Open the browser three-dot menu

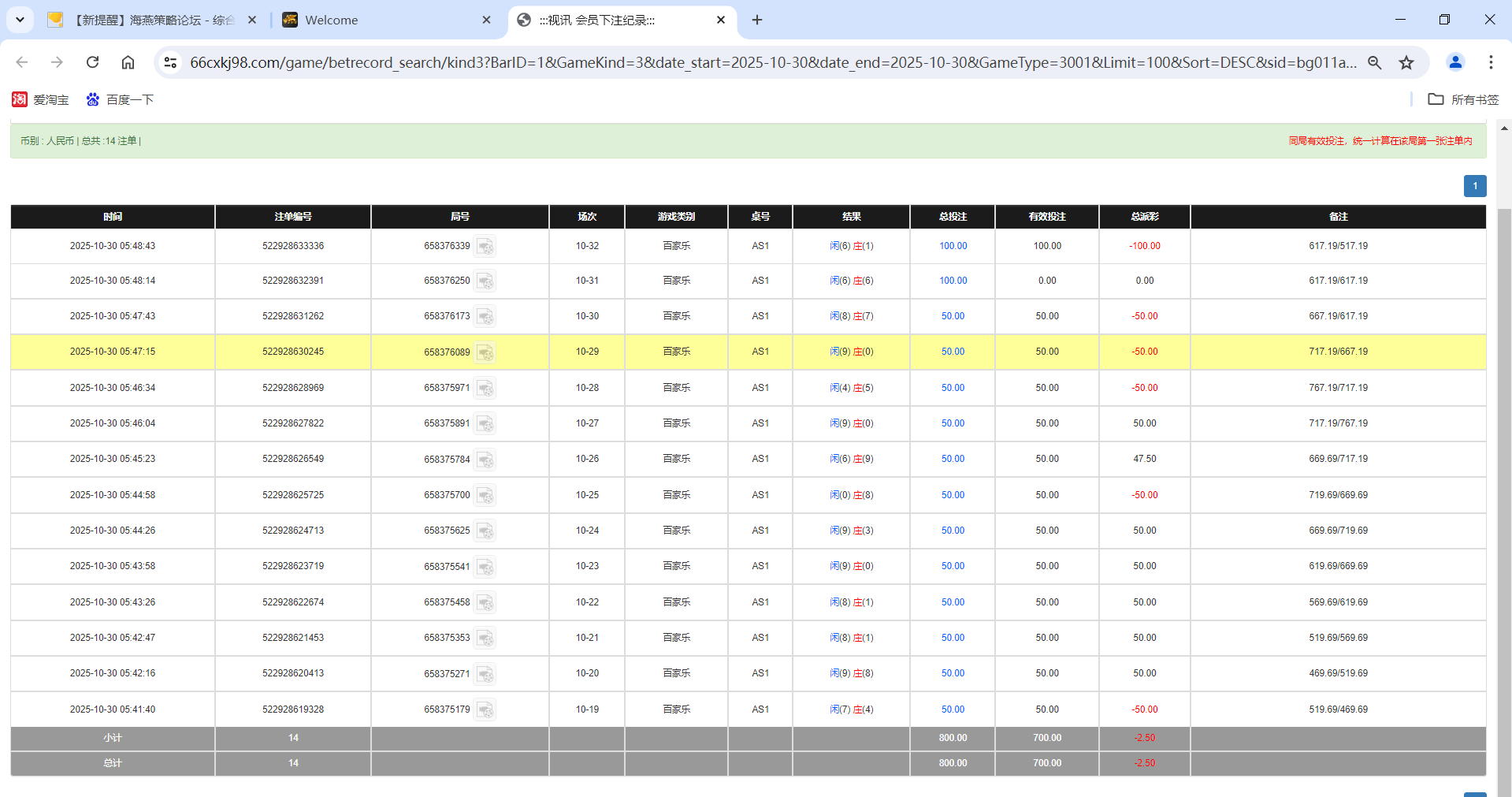pos(1491,62)
